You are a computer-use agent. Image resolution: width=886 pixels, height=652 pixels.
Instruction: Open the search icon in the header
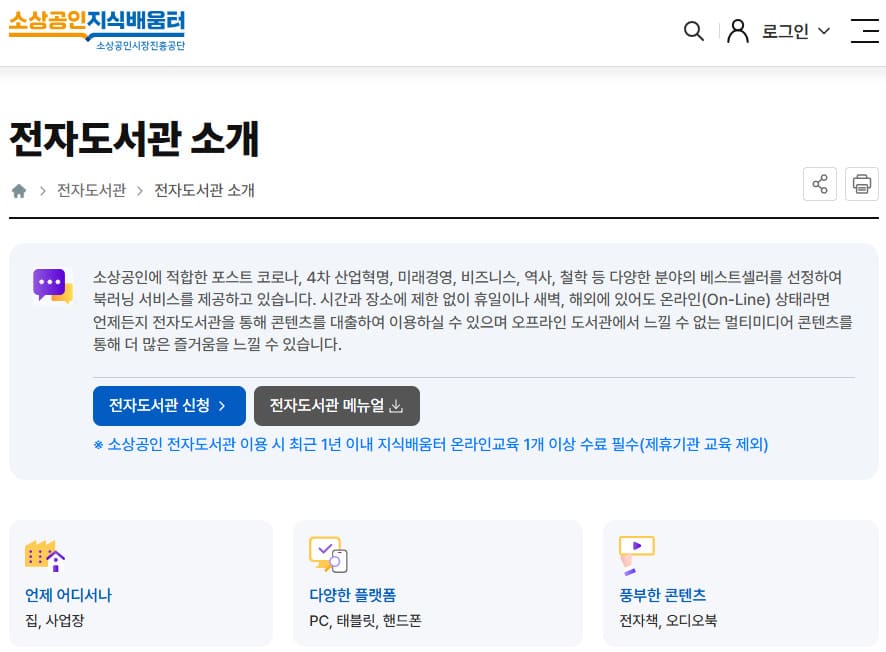click(x=694, y=31)
